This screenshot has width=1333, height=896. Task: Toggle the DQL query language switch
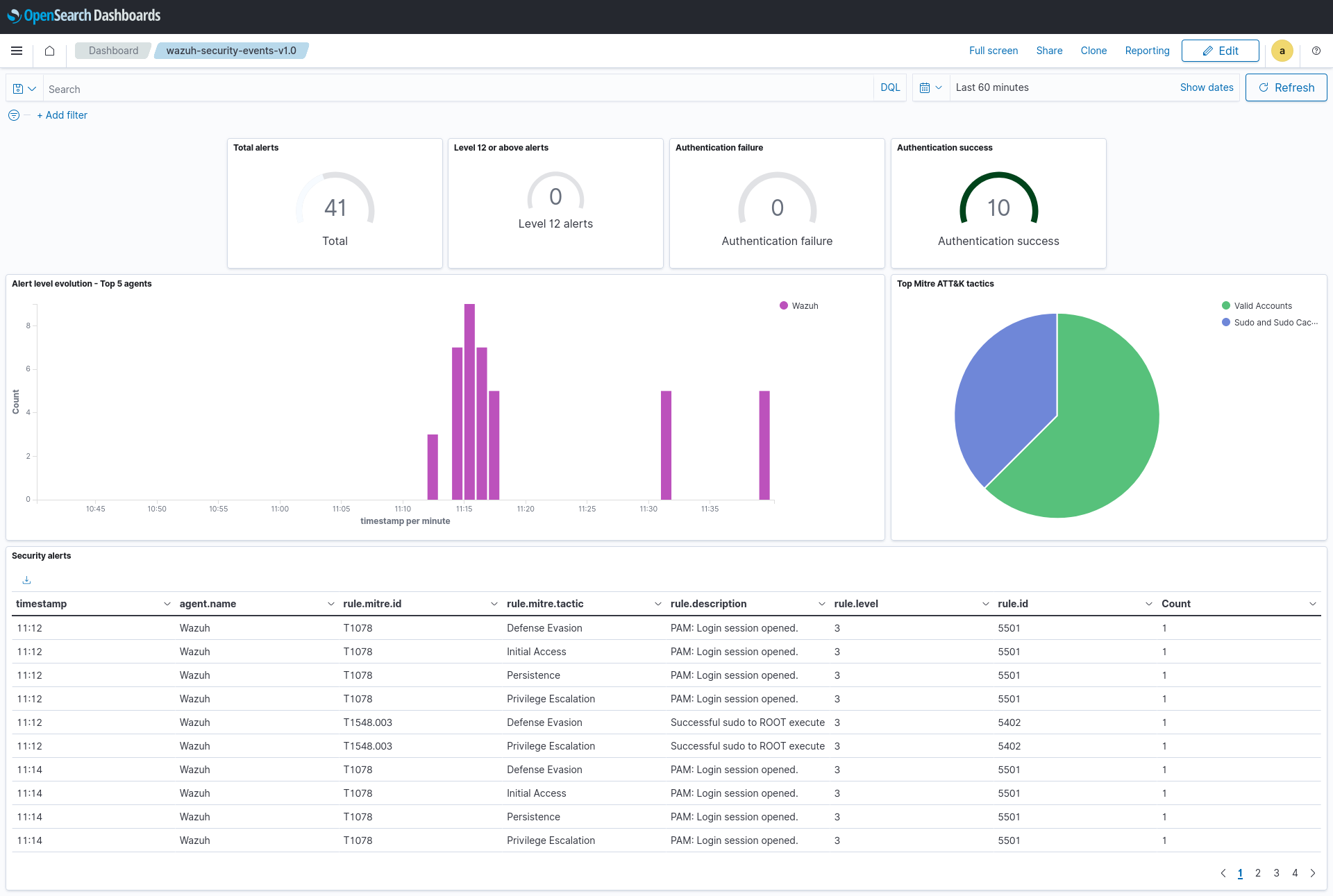click(x=889, y=87)
